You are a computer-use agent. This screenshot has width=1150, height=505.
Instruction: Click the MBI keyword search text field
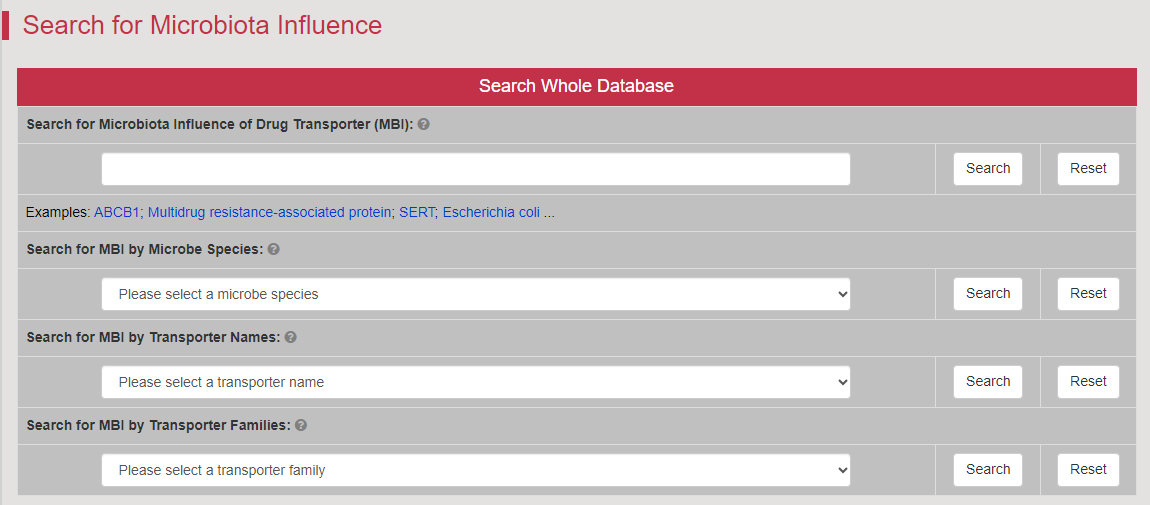(x=476, y=169)
